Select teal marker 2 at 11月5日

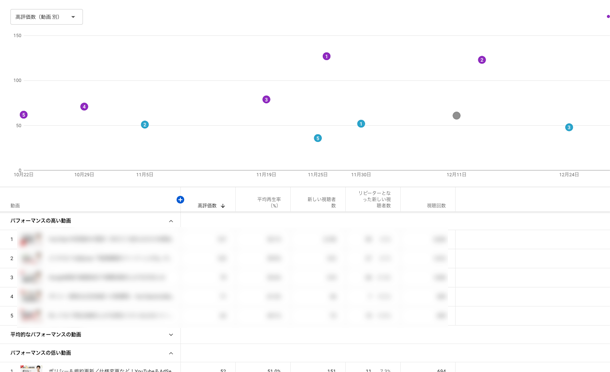click(145, 125)
